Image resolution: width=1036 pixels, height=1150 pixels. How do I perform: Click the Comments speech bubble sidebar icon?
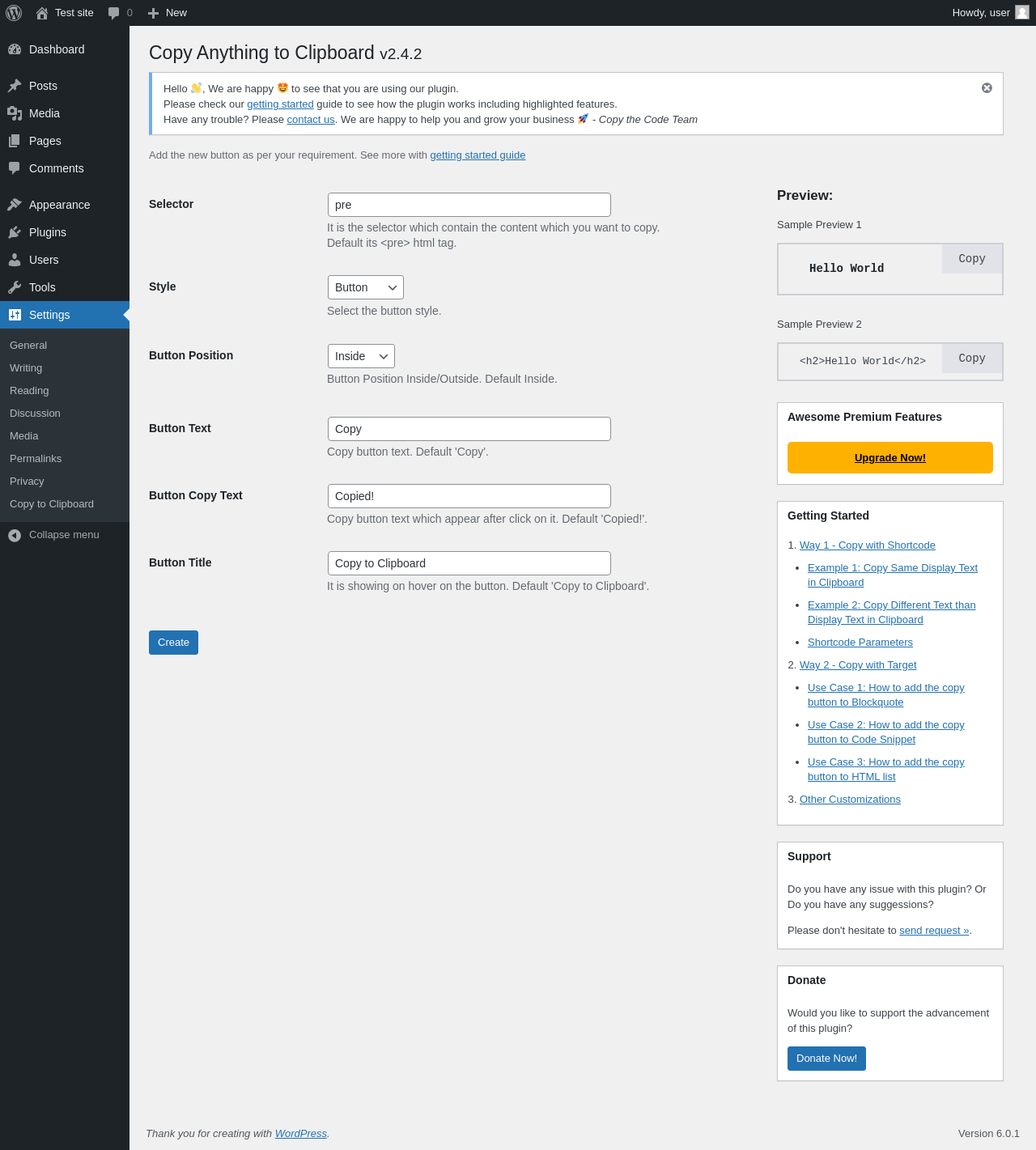click(15, 168)
